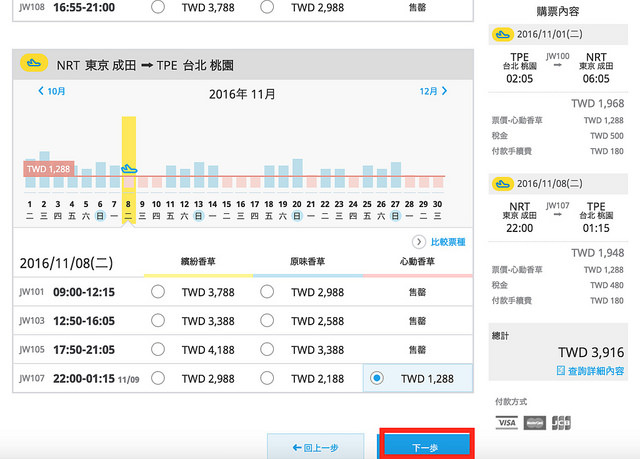Click the plane icon next to 2016/11/08(二)
640x459 pixels.
pyautogui.click(x=503, y=185)
